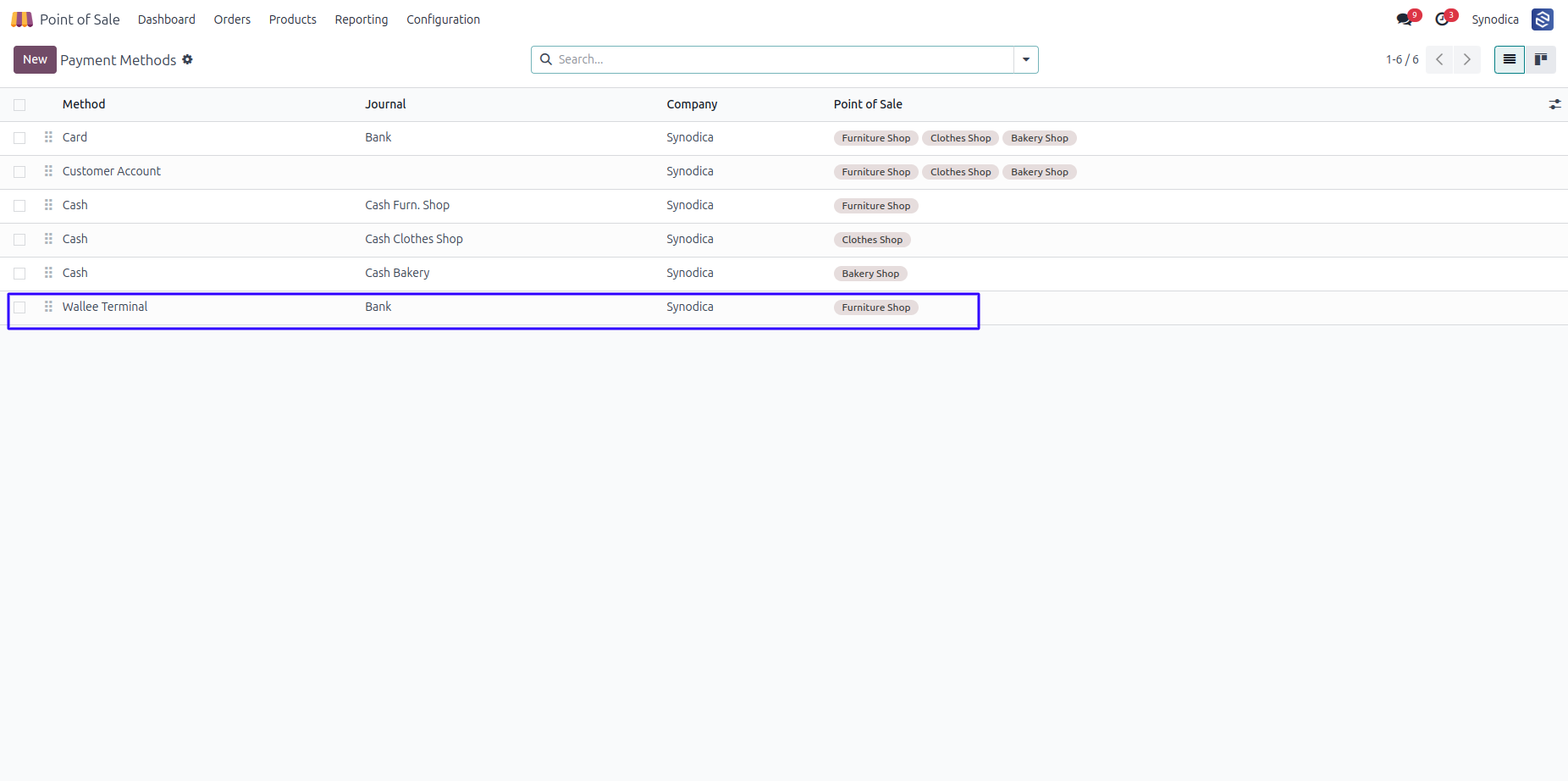
Task: Check the Customer Account row checkbox
Action: (x=19, y=172)
